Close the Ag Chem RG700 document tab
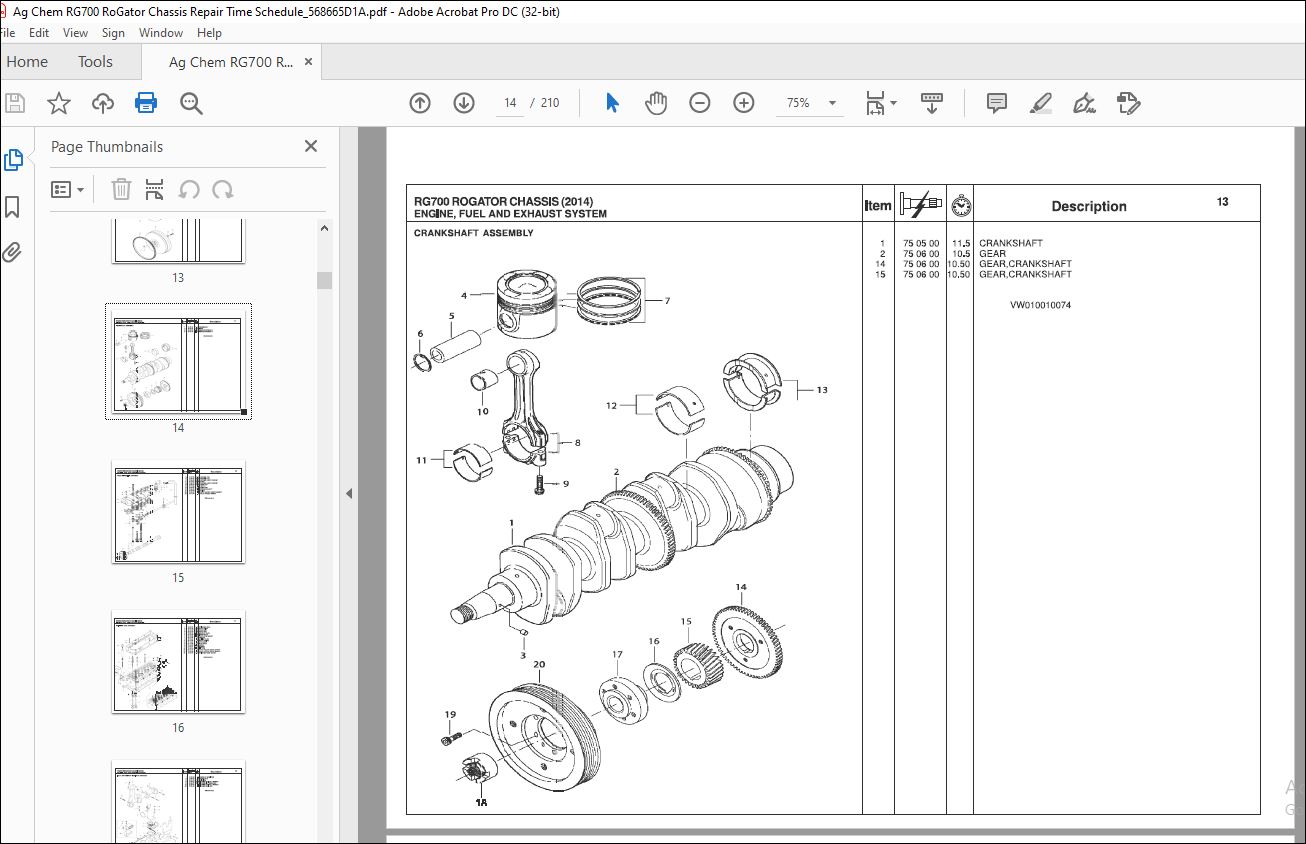 [x=308, y=62]
